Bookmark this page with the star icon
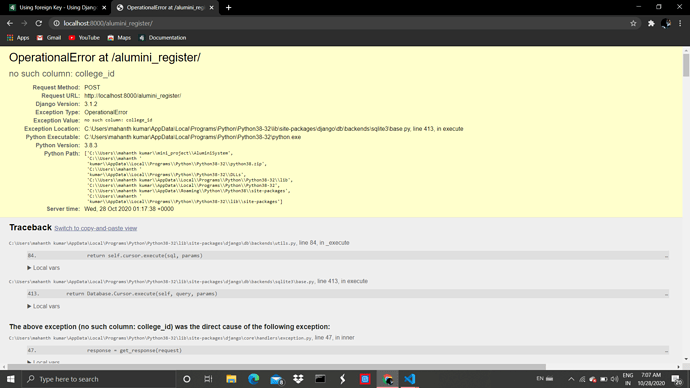 click(x=633, y=23)
